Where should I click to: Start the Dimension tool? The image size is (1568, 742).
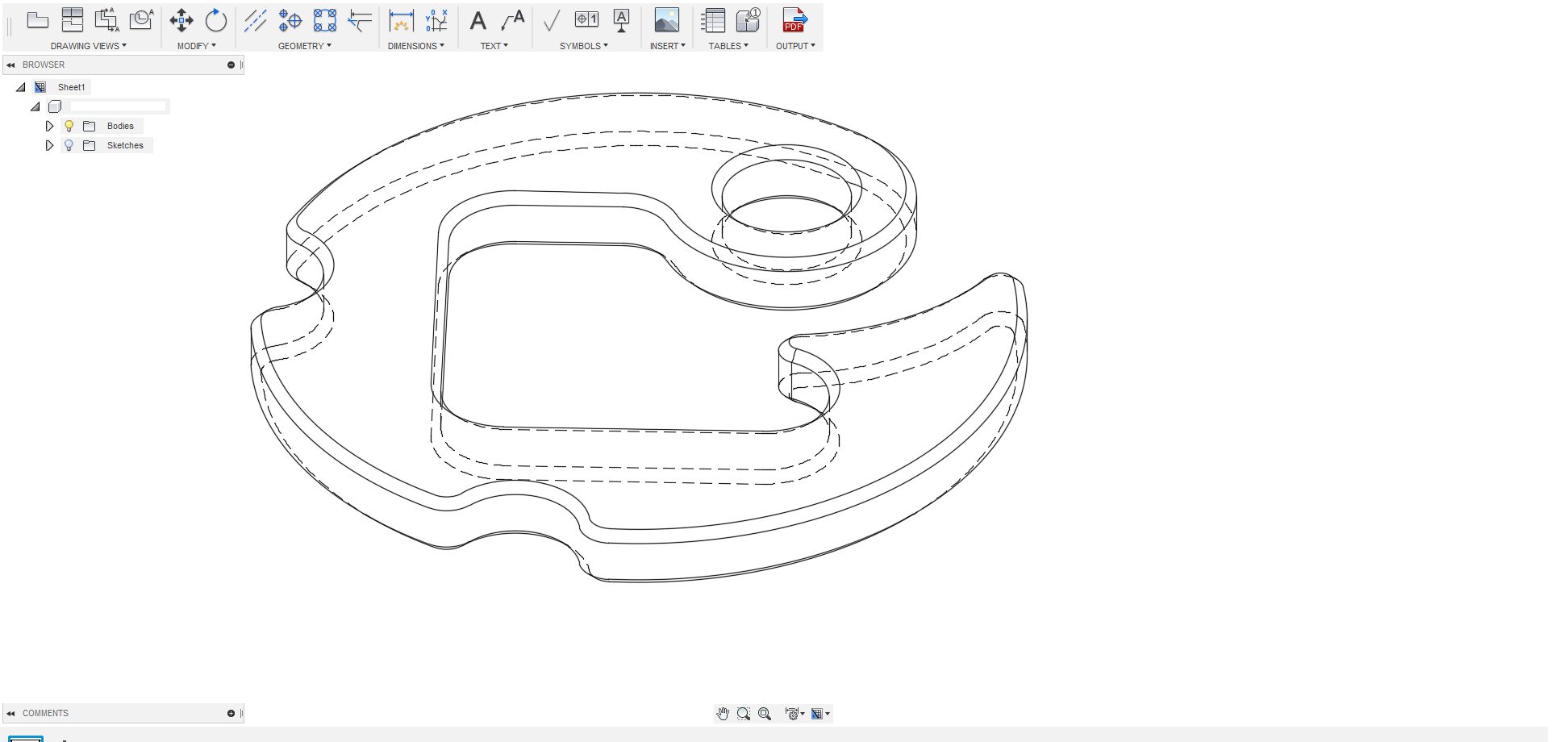(401, 20)
